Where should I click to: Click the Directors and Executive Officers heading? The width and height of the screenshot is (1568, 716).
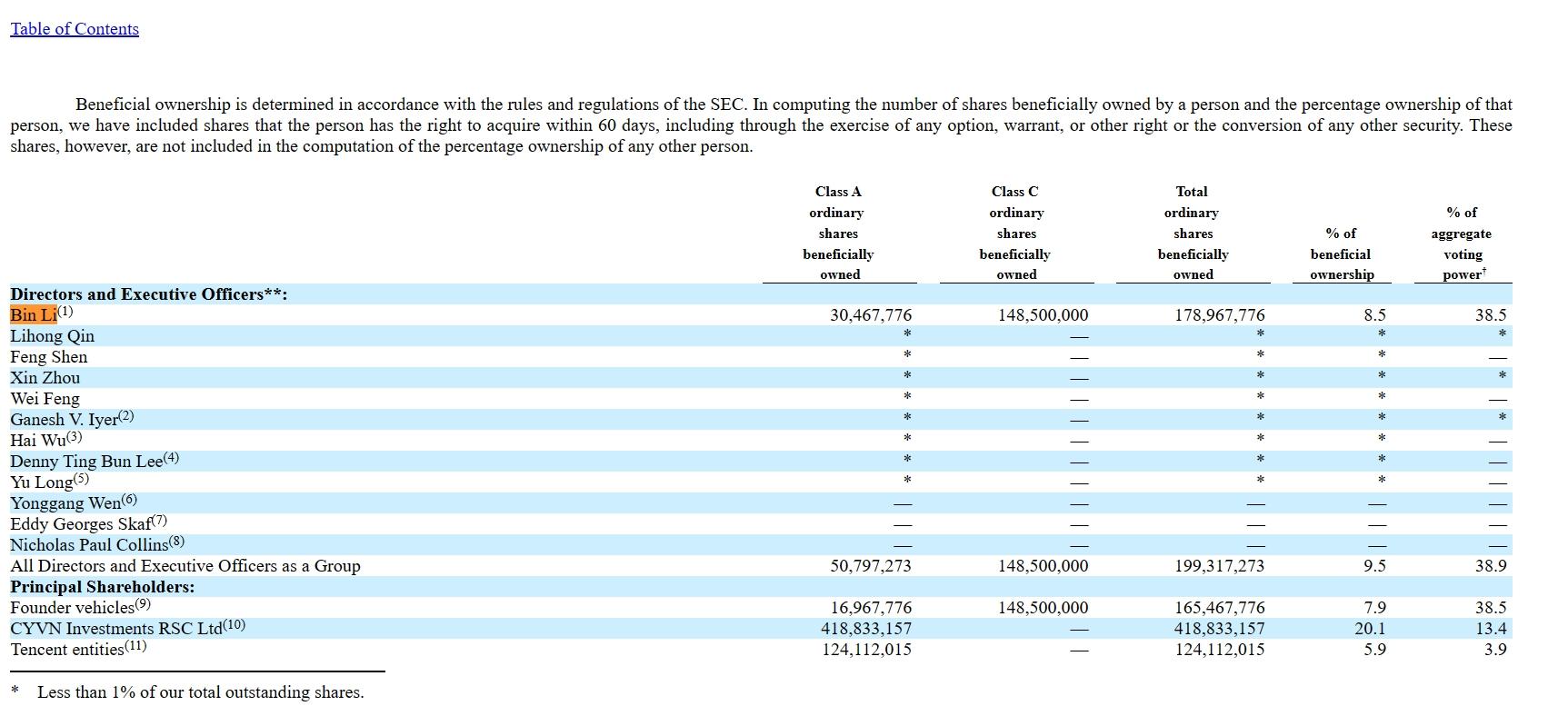(148, 294)
